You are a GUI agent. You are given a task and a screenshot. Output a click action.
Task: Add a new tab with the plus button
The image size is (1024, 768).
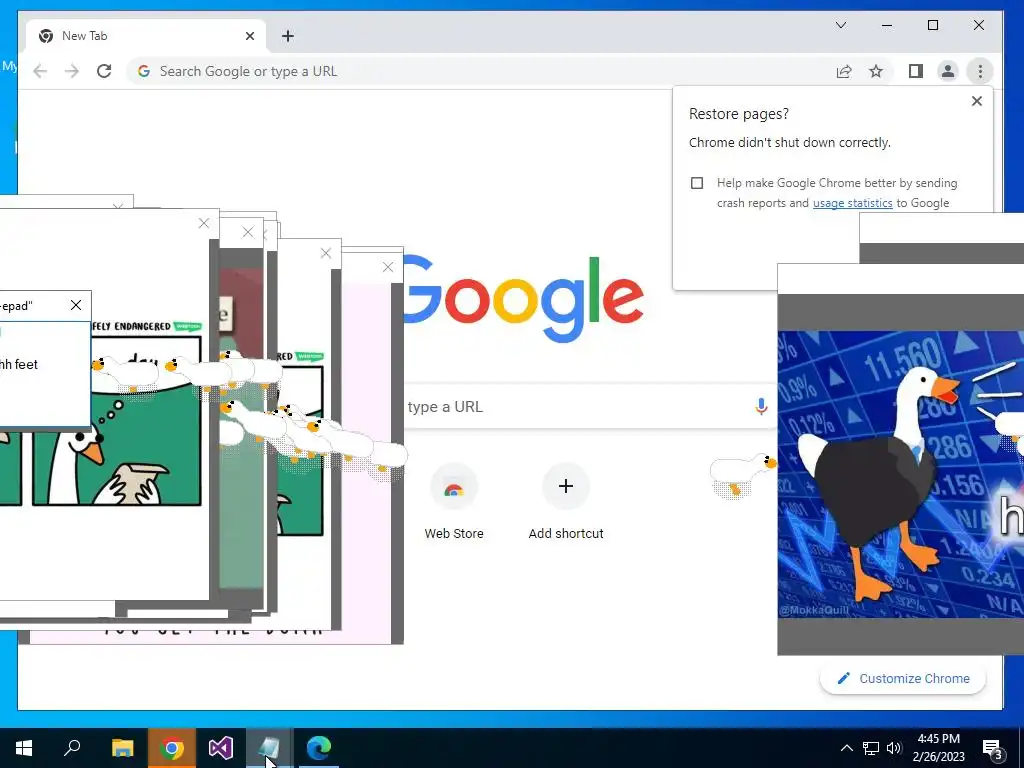pyautogui.click(x=288, y=36)
